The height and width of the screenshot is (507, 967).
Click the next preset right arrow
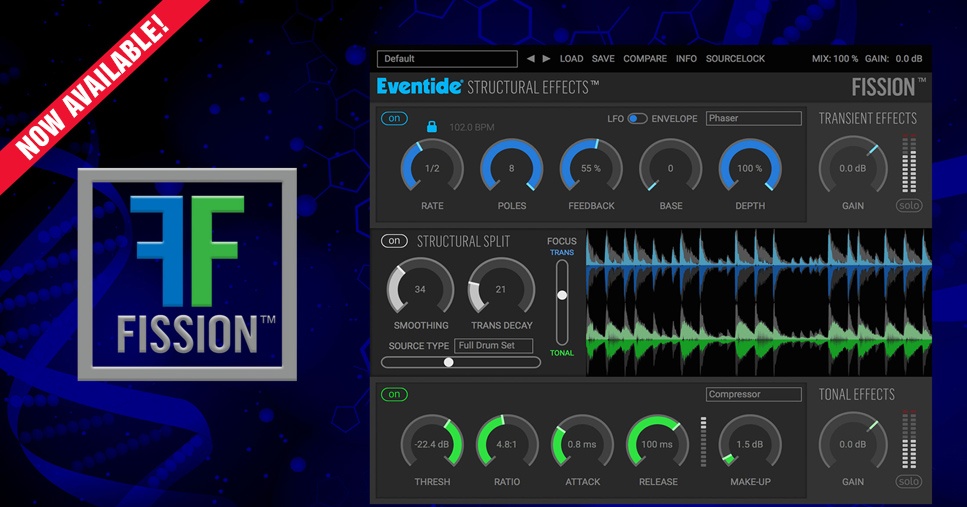click(x=546, y=59)
